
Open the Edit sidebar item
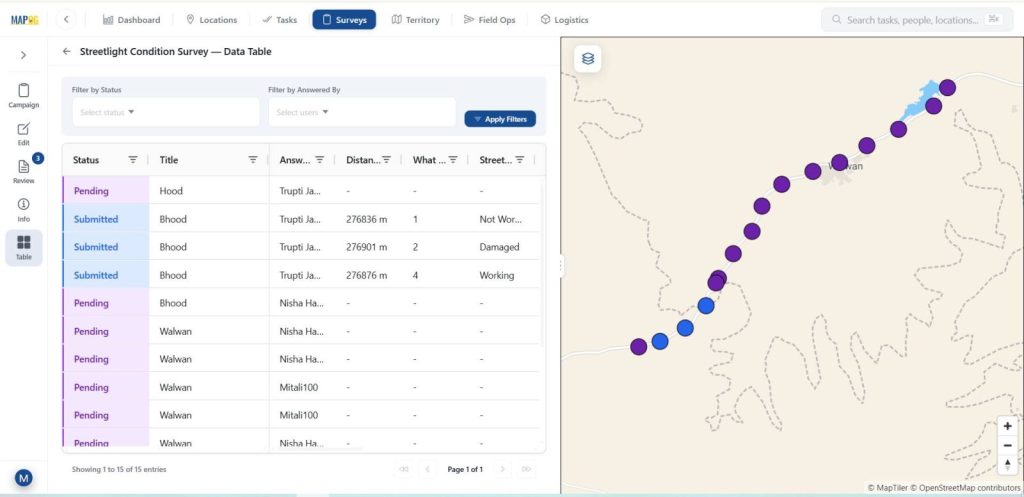(24, 134)
